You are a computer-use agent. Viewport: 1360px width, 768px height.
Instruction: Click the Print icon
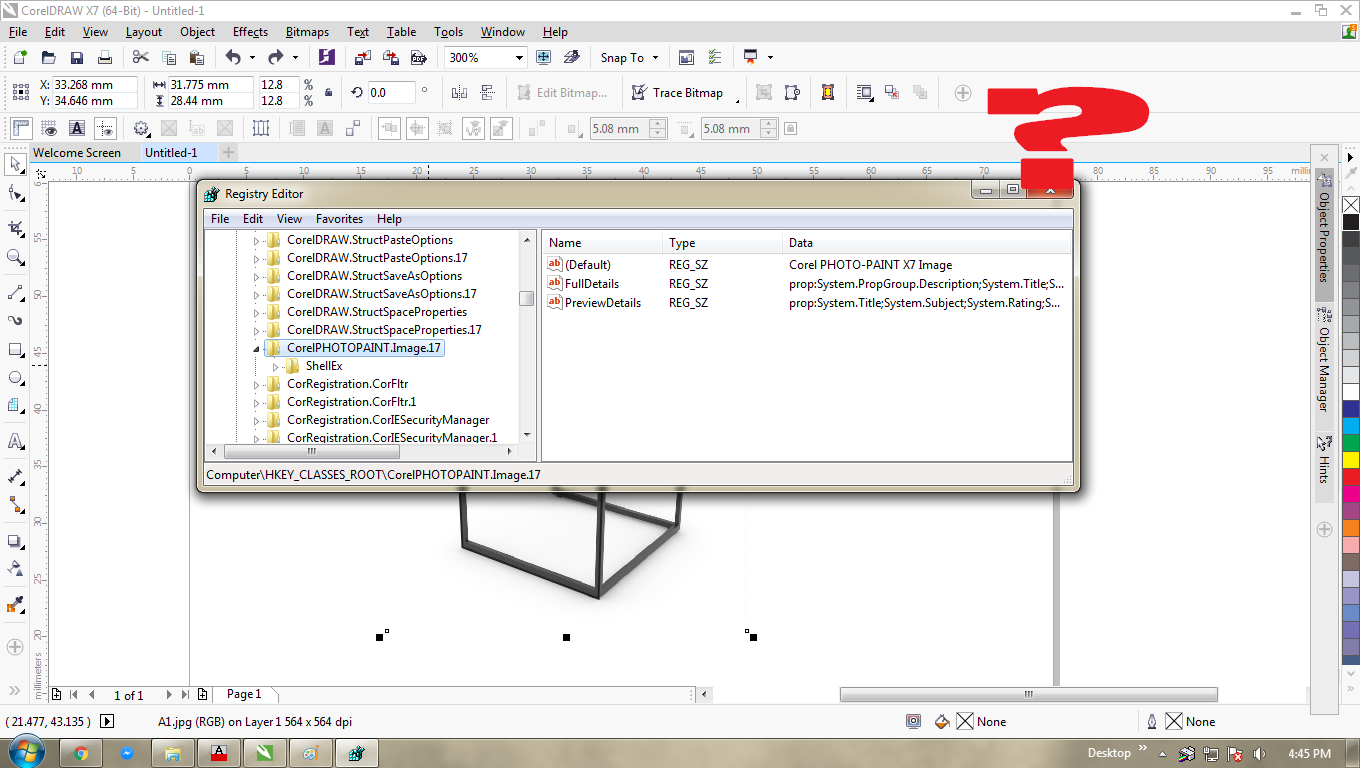[x=104, y=57]
